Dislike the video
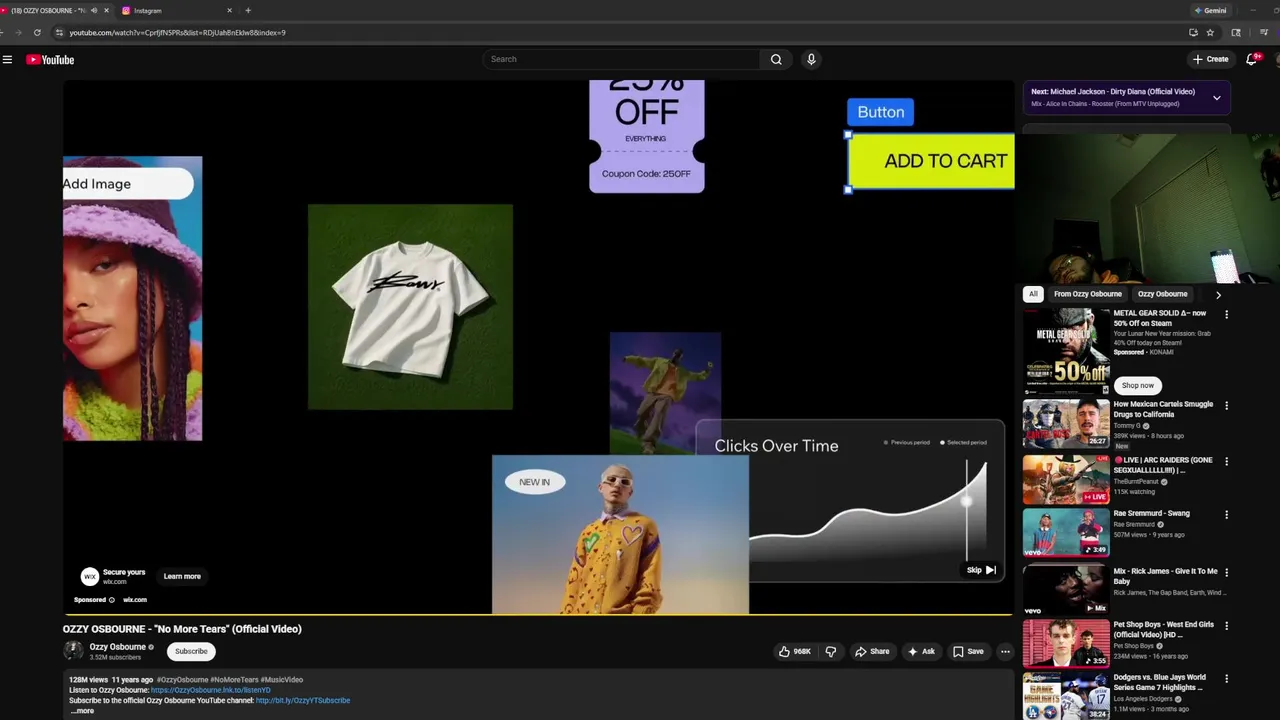The image size is (1280, 720). click(x=830, y=651)
